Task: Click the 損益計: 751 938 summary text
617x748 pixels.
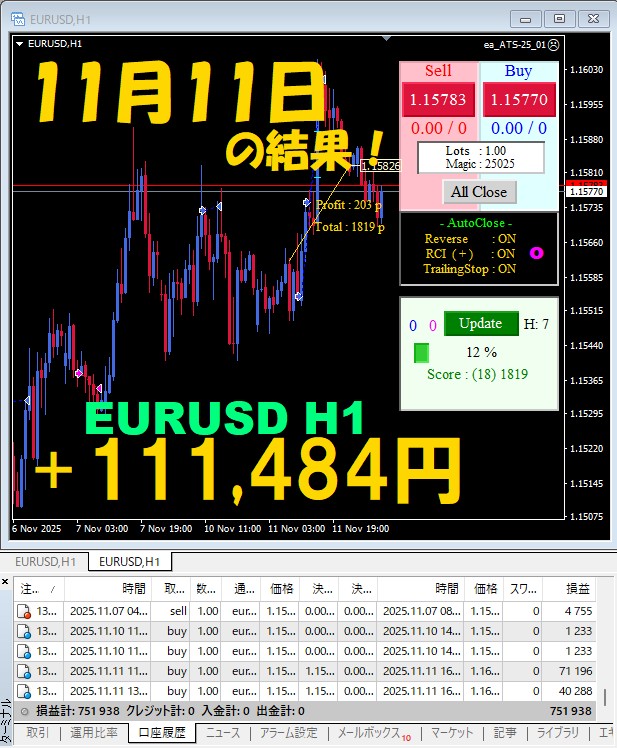Action: [78, 711]
